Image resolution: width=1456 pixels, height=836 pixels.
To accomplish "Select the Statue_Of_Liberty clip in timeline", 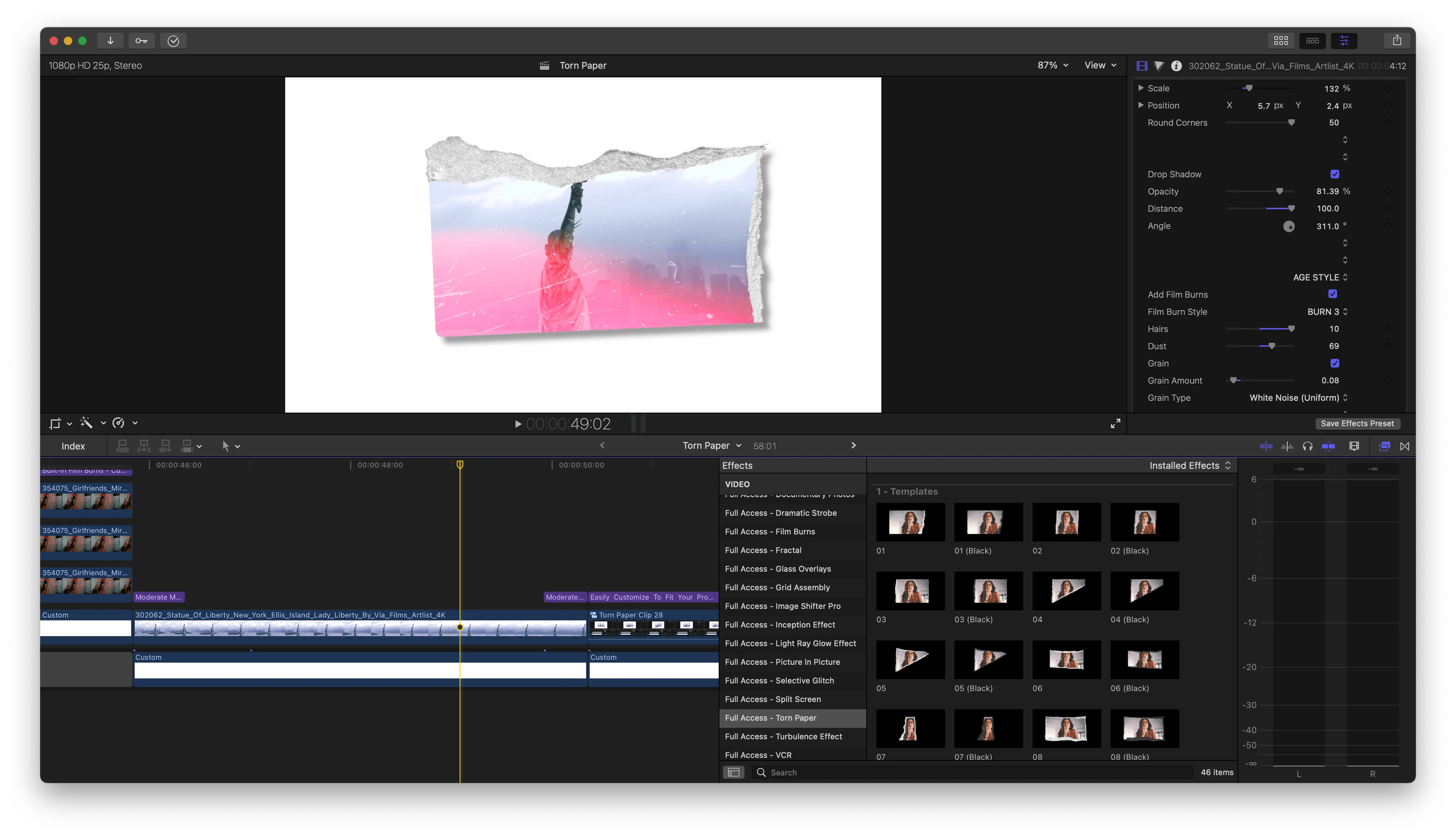I will [360, 627].
